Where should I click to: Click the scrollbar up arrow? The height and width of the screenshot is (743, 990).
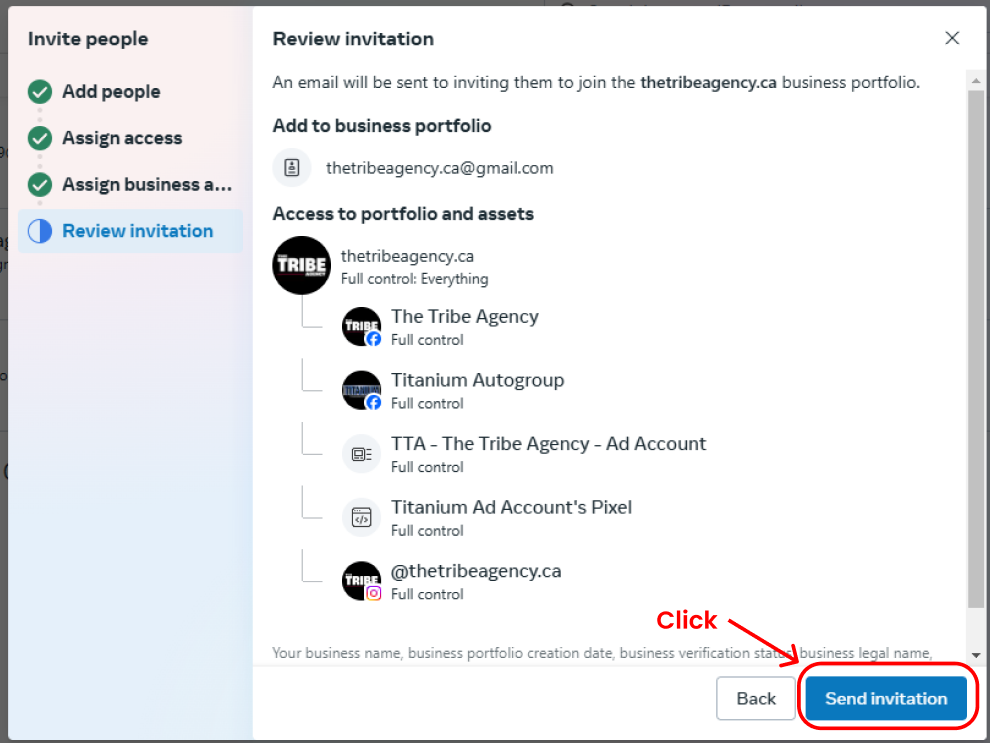coord(976,81)
